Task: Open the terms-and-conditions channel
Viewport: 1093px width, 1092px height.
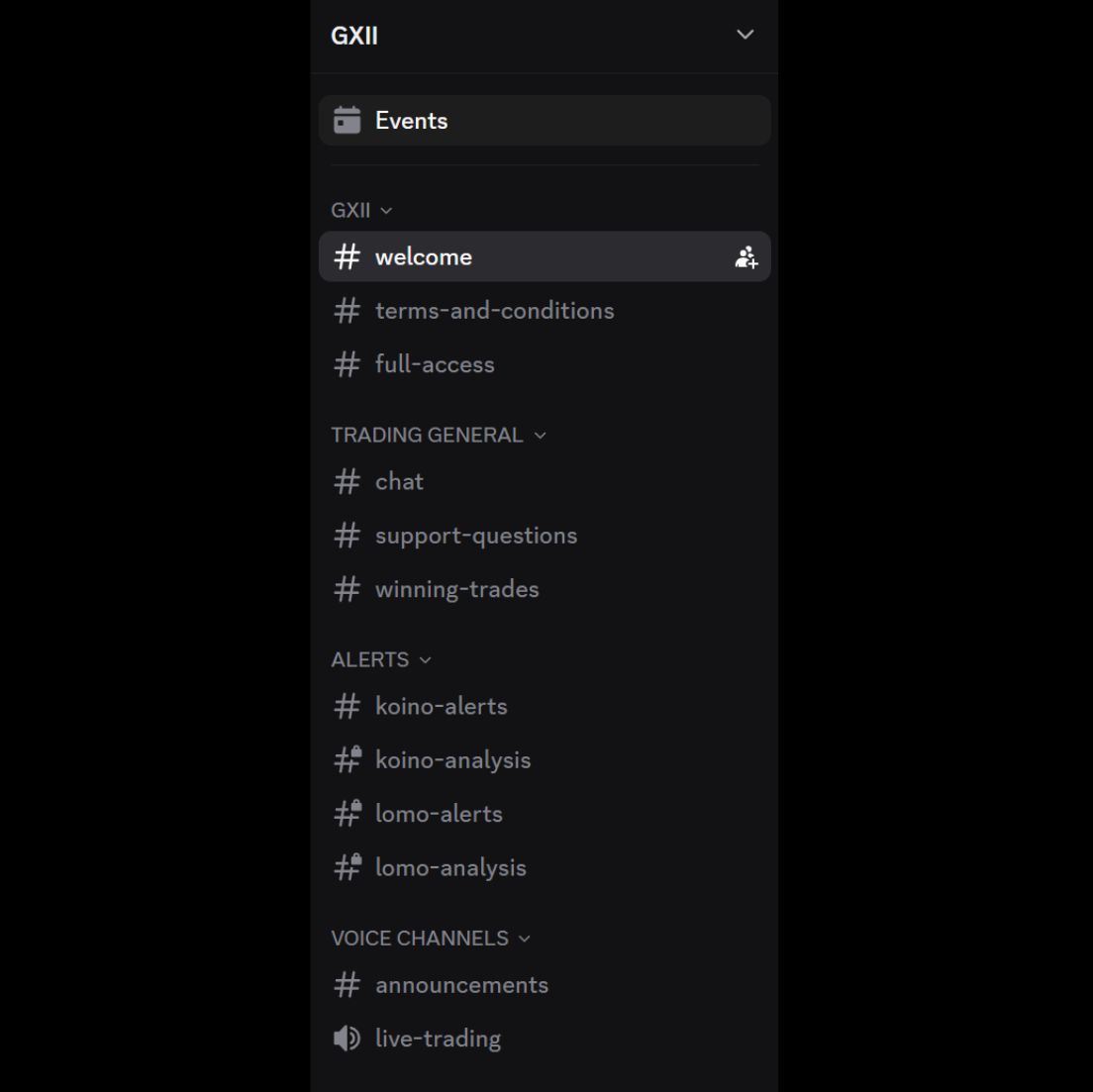Action: [x=545, y=311]
